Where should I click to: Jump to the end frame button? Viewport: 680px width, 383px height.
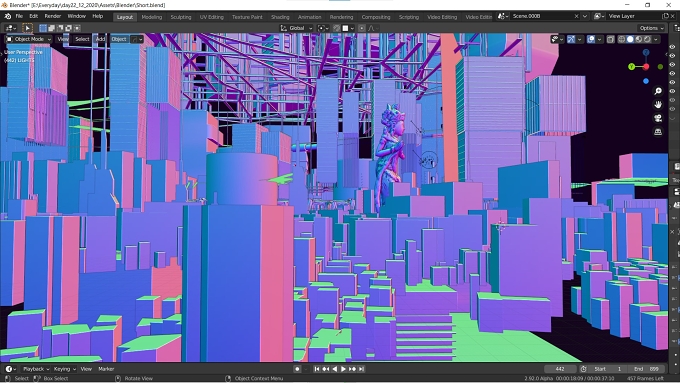point(361,369)
